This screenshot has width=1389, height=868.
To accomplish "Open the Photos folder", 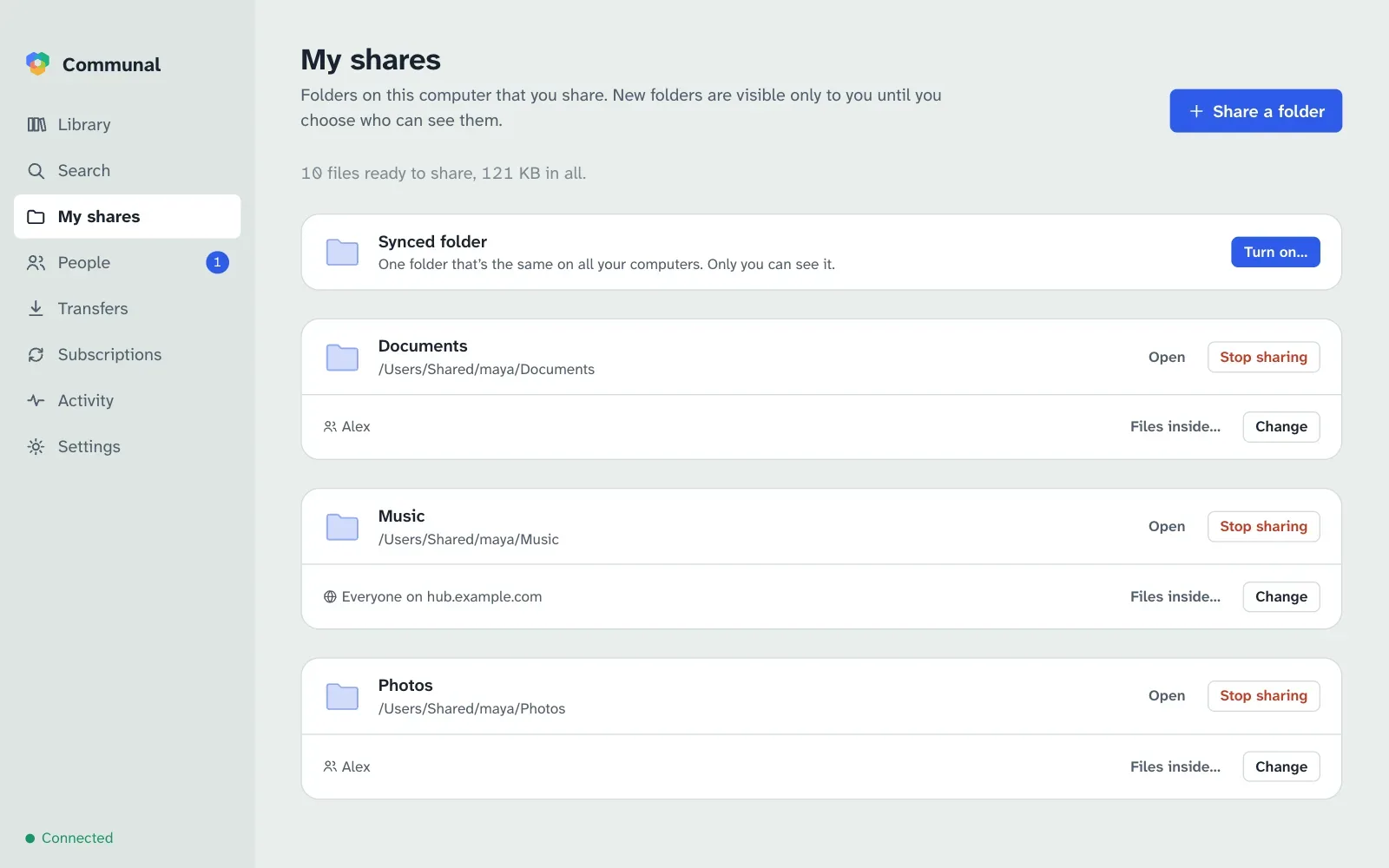I will pyautogui.click(x=1167, y=695).
